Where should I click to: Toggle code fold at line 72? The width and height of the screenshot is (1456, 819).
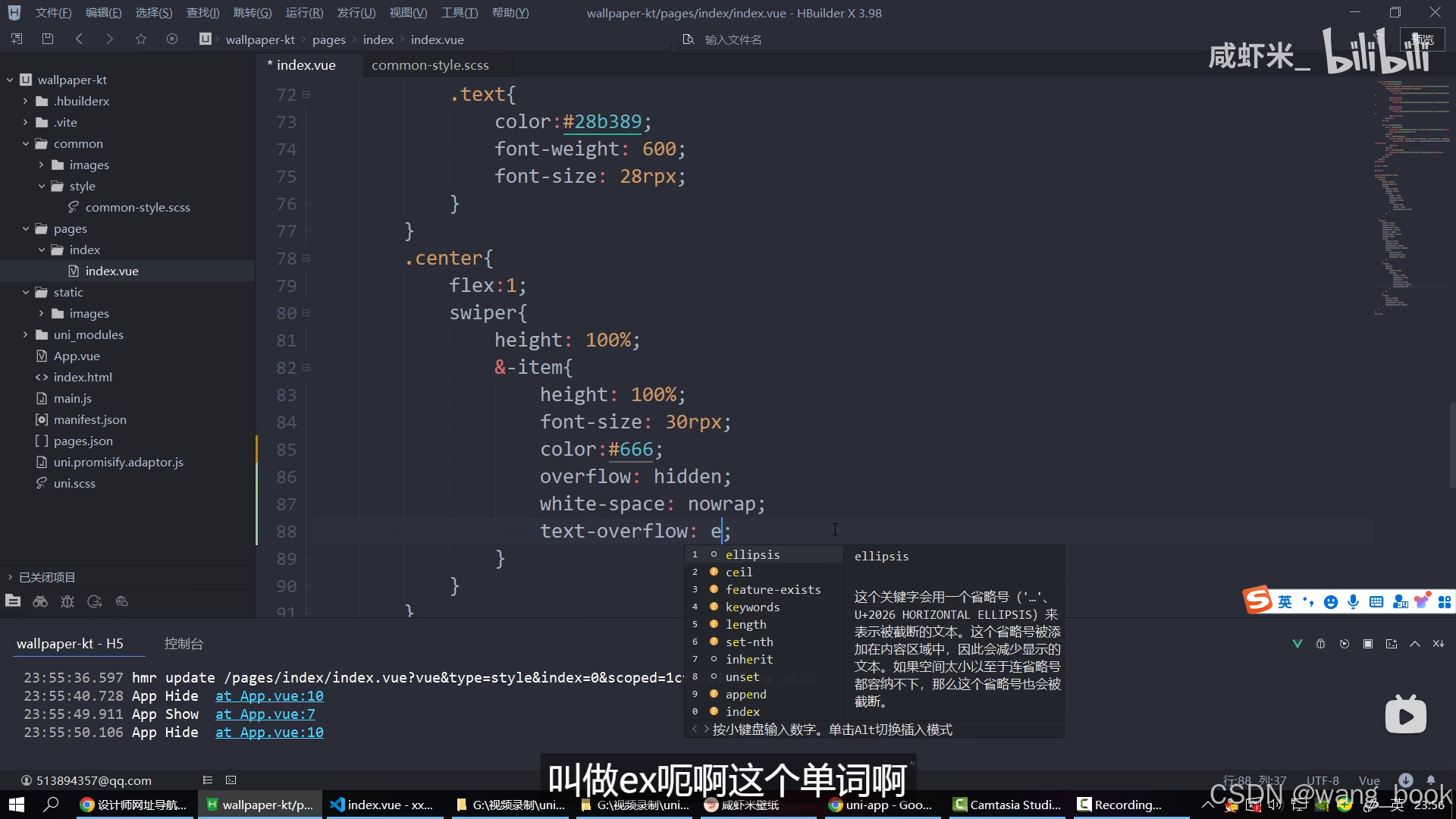(306, 95)
